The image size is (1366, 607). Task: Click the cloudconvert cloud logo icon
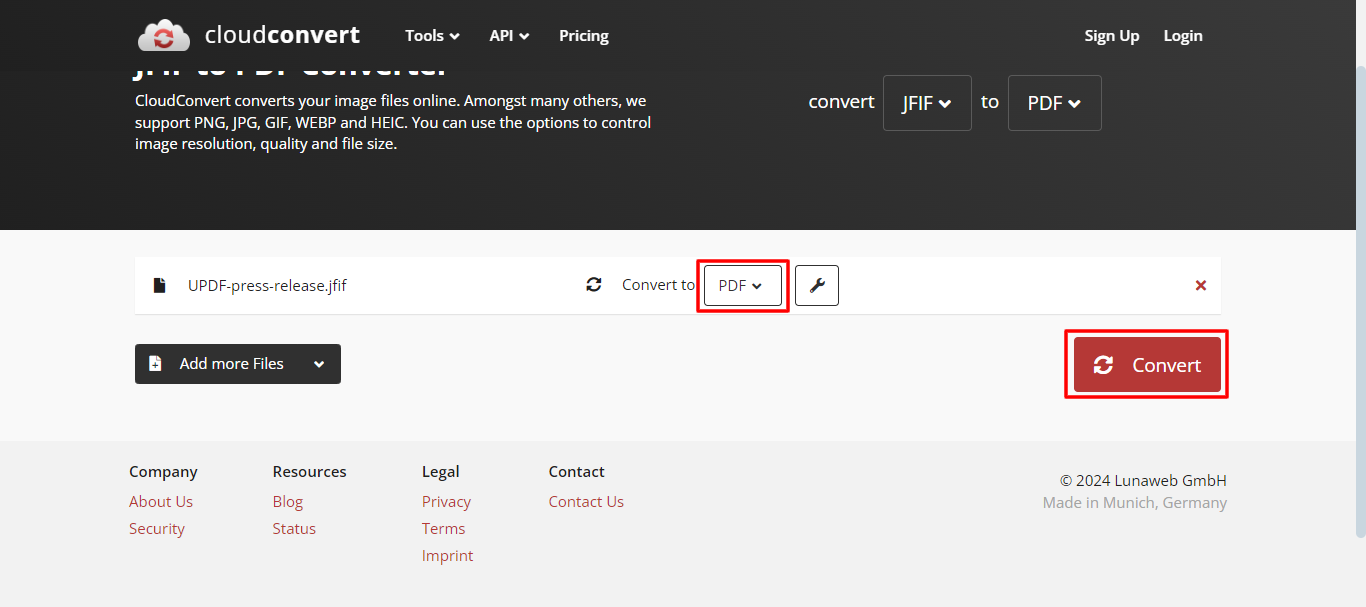pos(163,35)
